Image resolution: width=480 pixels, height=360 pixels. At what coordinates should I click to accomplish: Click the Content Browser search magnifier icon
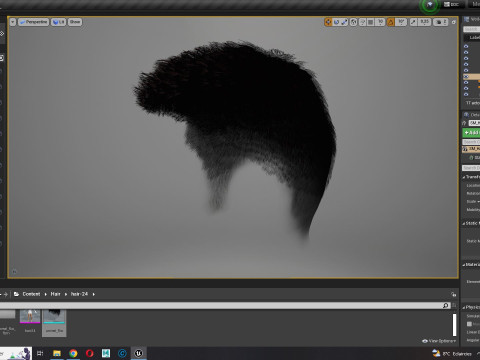(x=446, y=305)
